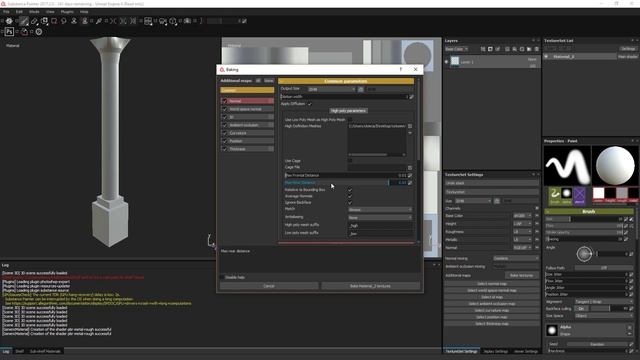Viewport: 640px width, 360px height.
Task: Toggle the Ignore Backface checkbox
Action: pyautogui.click(x=350, y=202)
